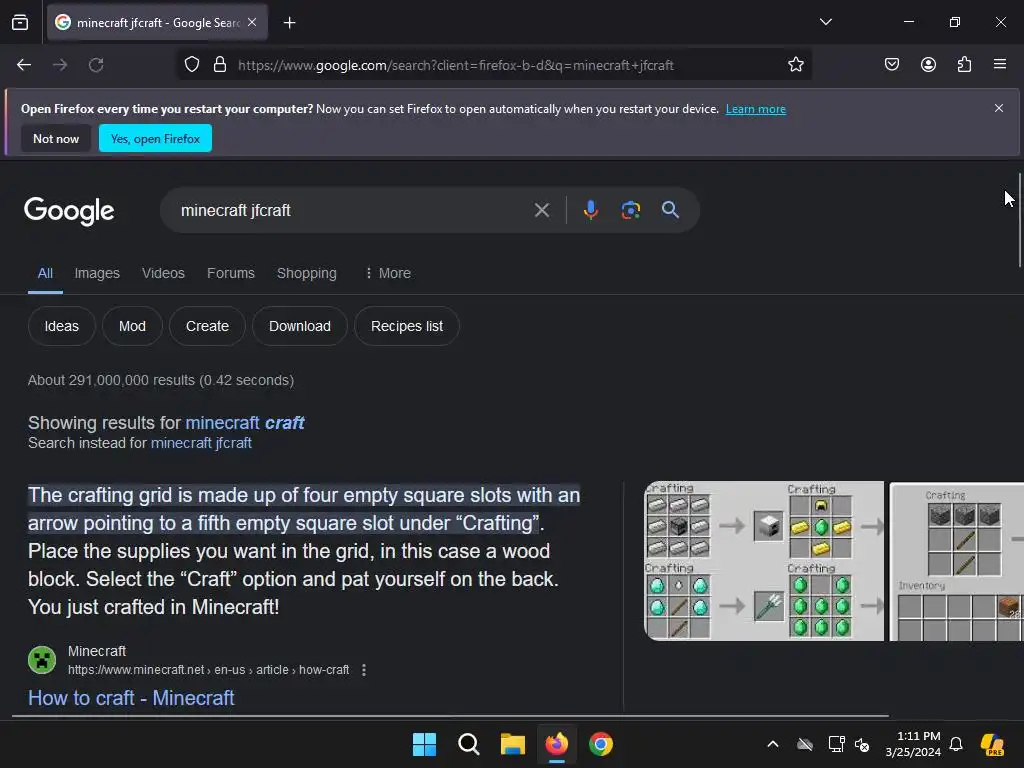Switch to the Images tab
The height and width of the screenshot is (768, 1024).
[x=97, y=273]
